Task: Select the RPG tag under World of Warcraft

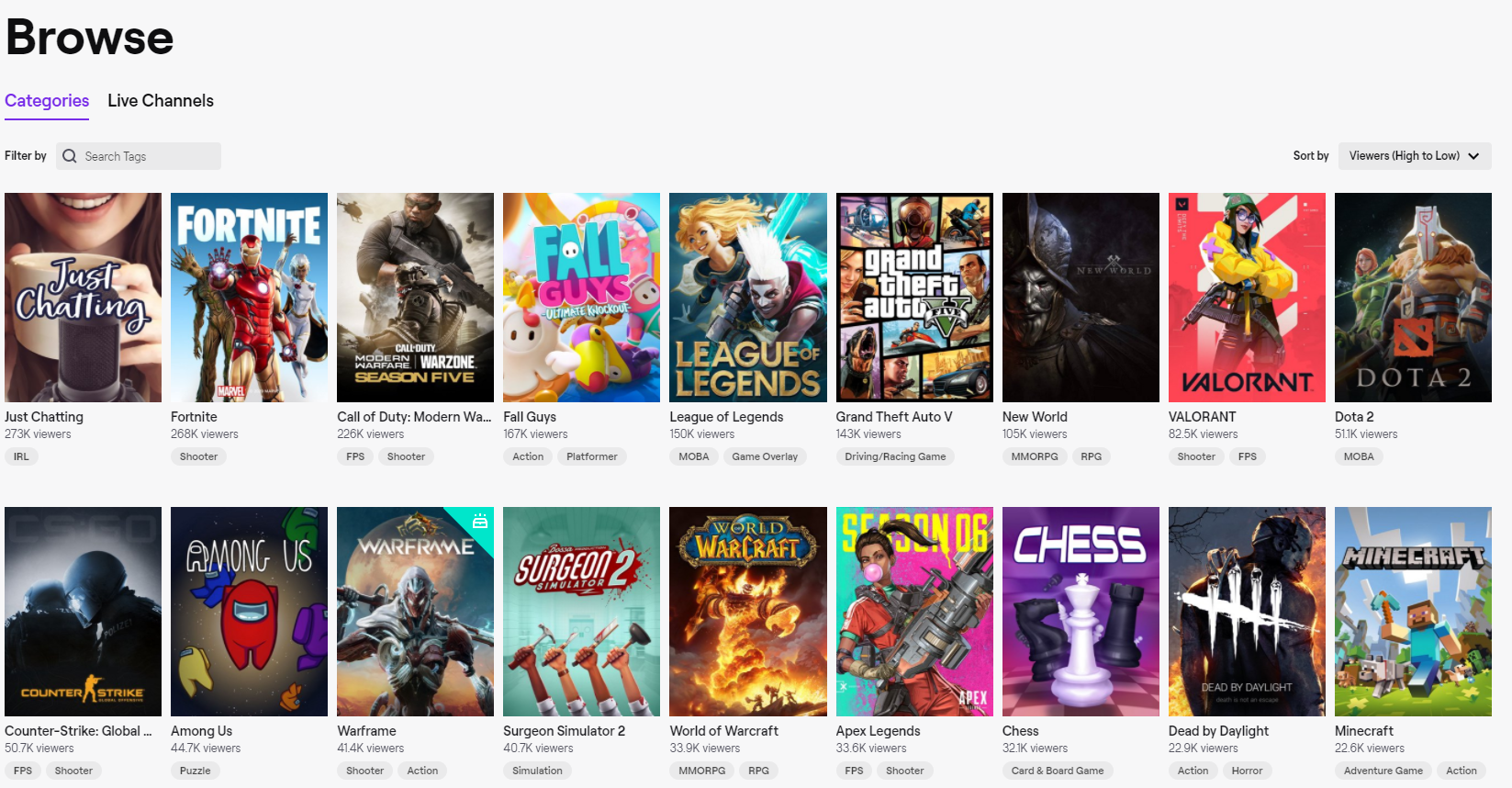Action: tap(758, 771)
